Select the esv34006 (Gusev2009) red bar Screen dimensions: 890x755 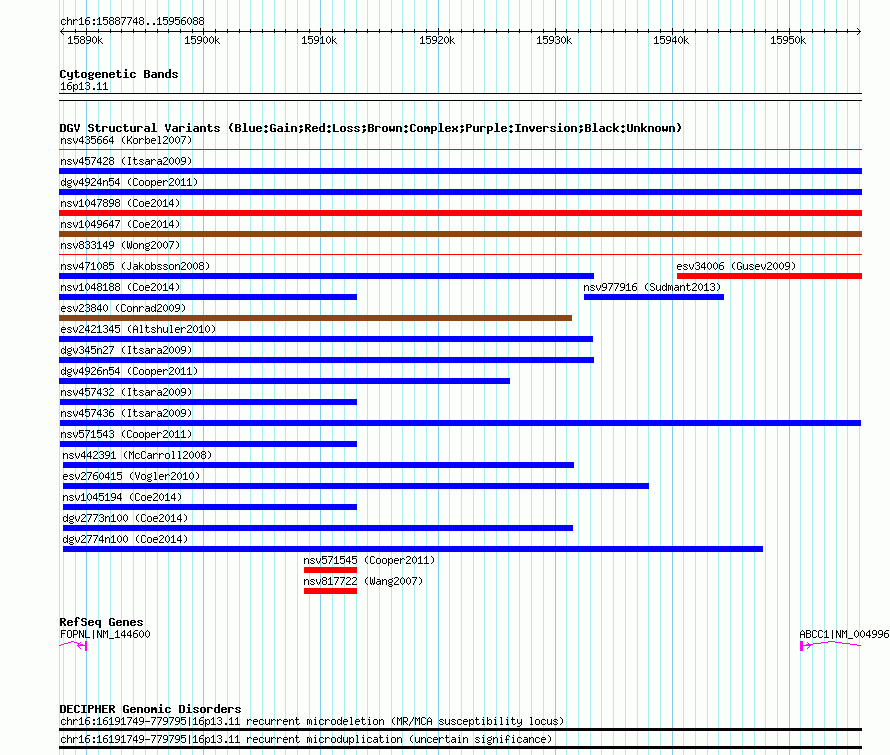coord(769,276)
